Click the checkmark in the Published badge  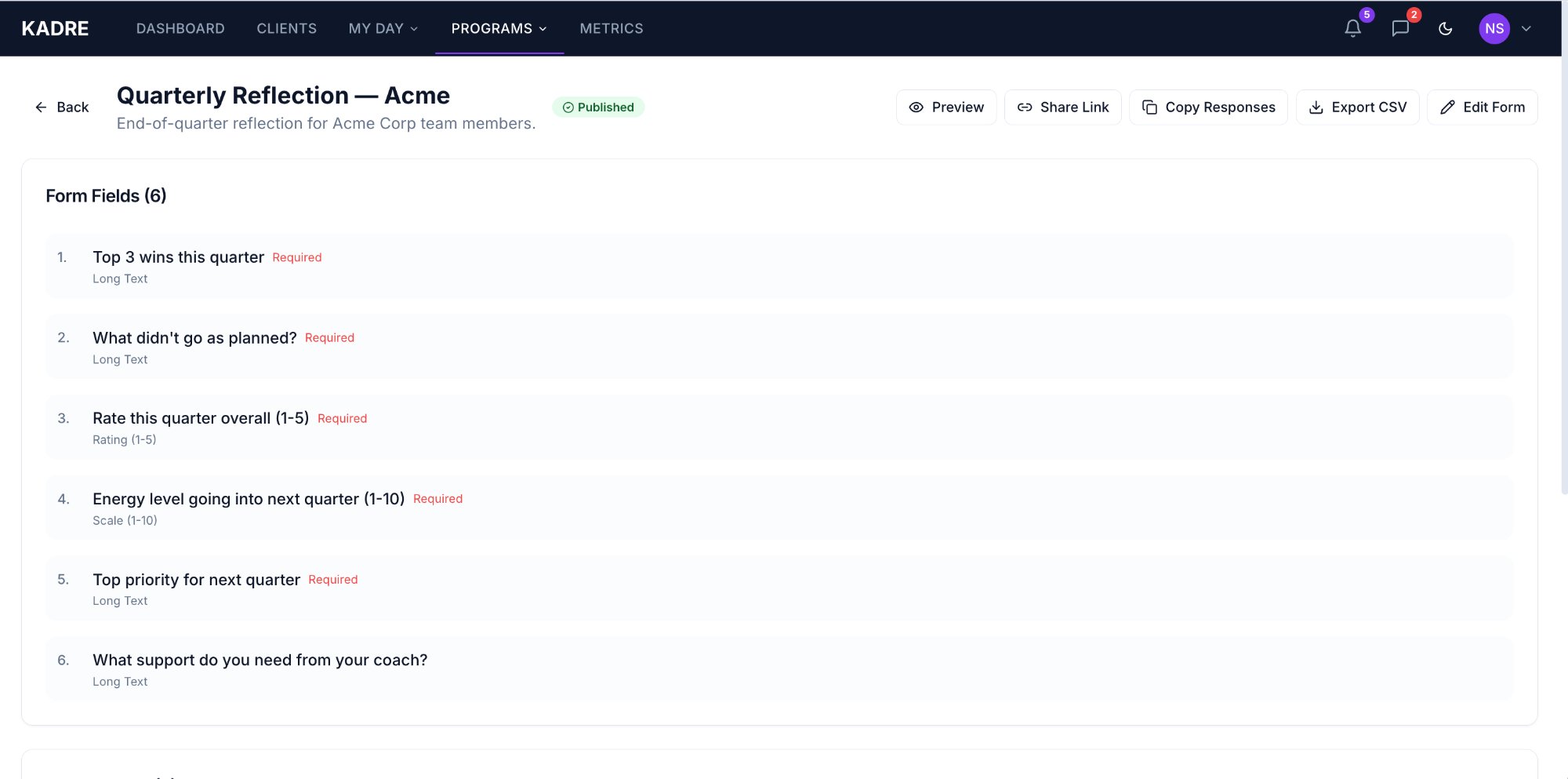tap(567, 107)
